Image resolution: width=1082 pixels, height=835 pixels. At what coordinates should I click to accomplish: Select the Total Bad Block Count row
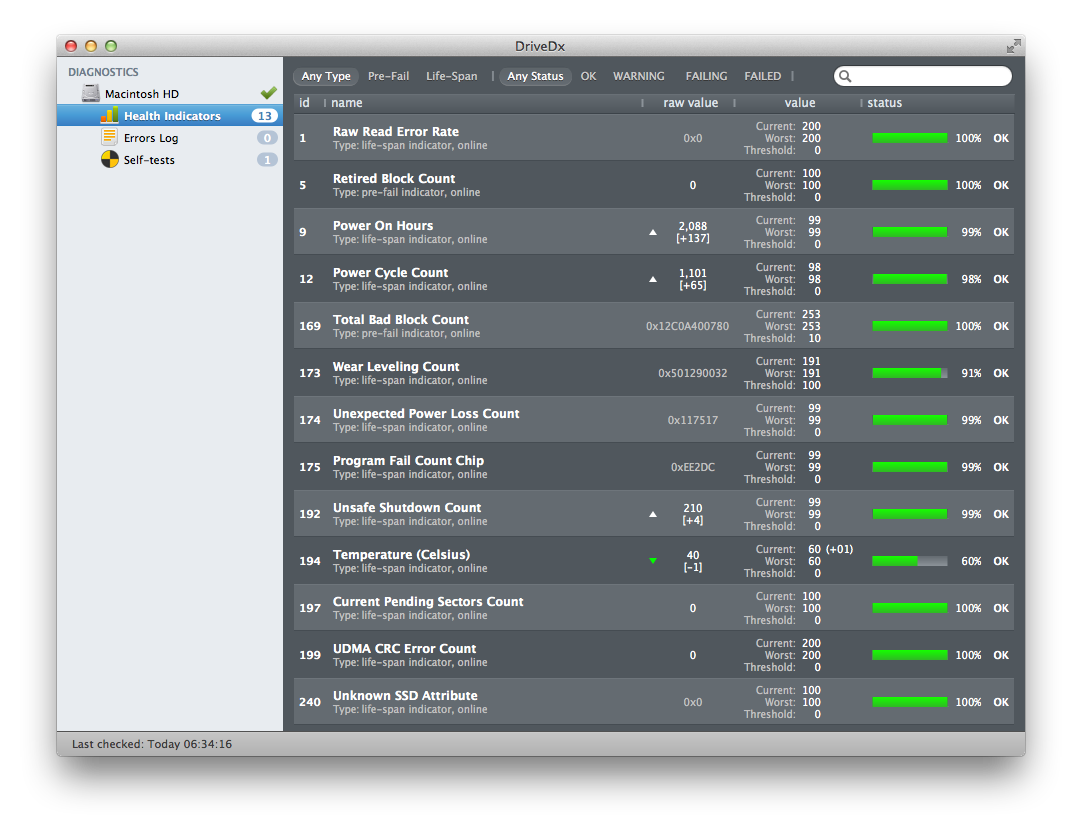[x=654, y=326]
